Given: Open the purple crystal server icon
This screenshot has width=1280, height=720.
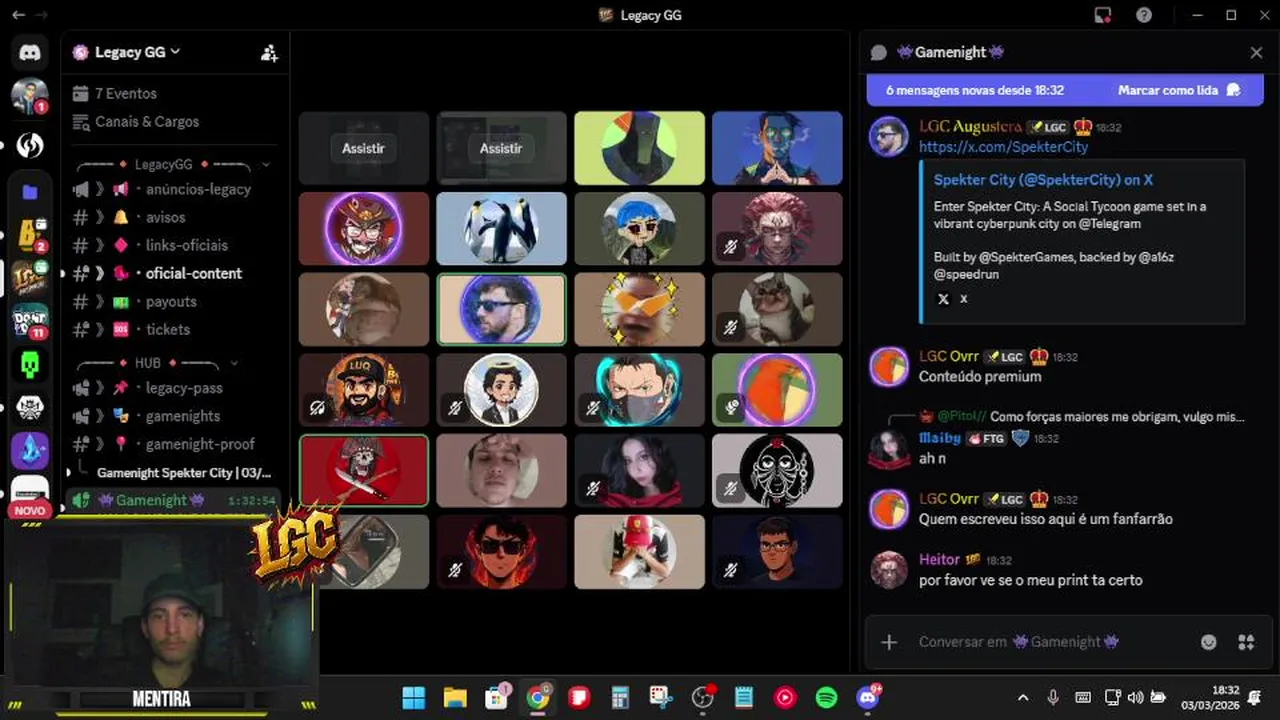Looking at the screenshot, I should point(29,450).
